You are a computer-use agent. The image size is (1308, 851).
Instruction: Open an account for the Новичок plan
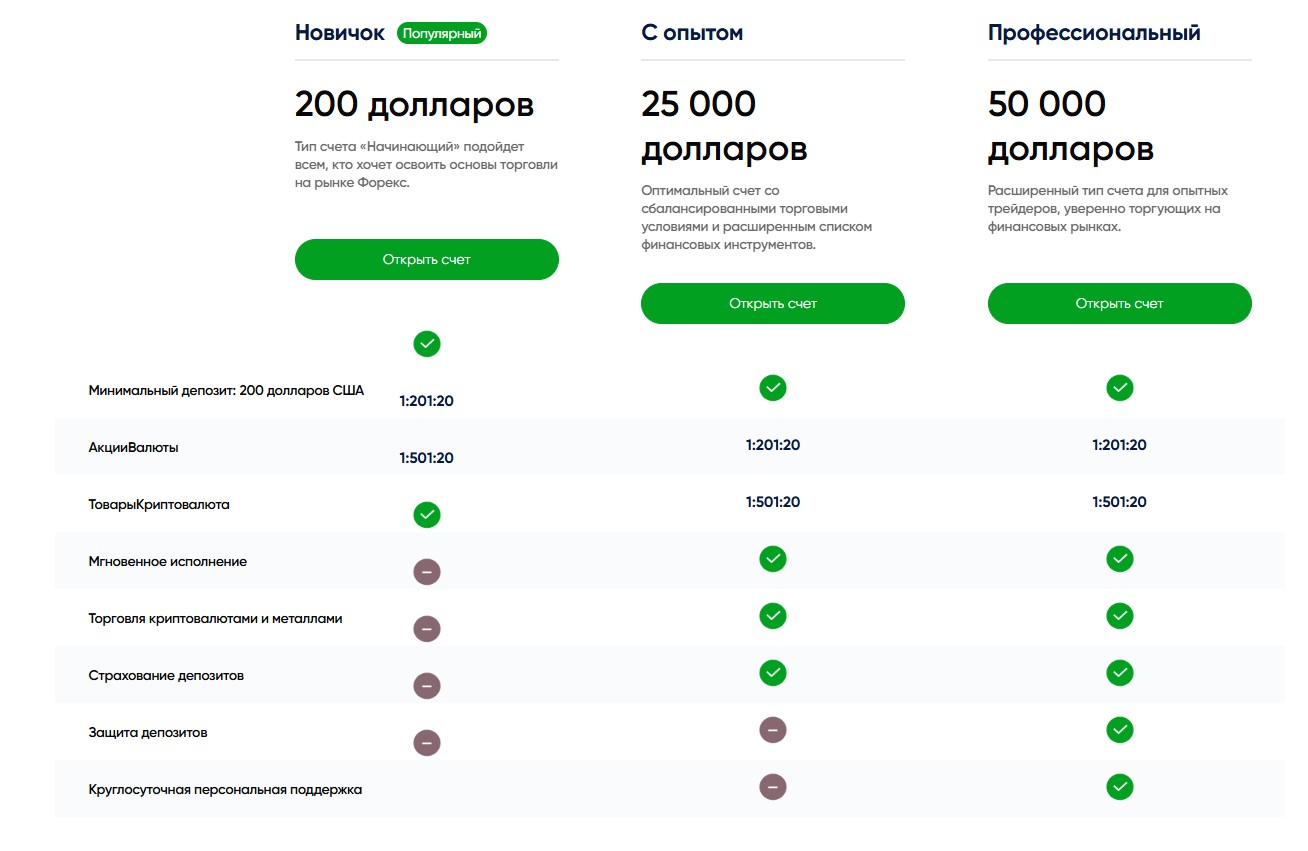click(x=427, y=260)
